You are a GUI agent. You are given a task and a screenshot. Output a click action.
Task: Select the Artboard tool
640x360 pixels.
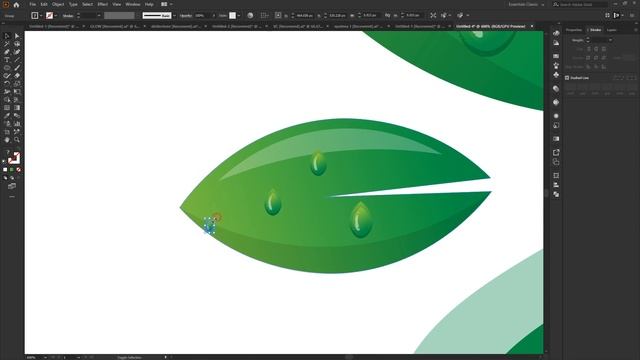(7, 131)
